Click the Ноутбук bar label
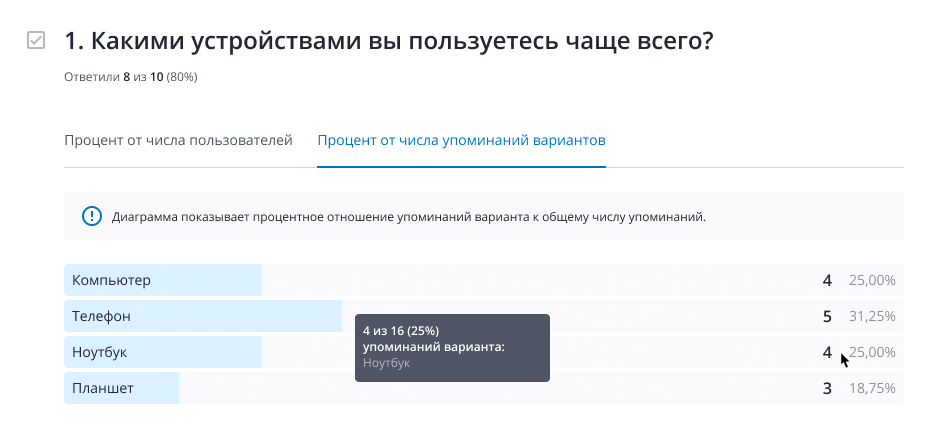928x436 pixels. [x=99, y=352]
